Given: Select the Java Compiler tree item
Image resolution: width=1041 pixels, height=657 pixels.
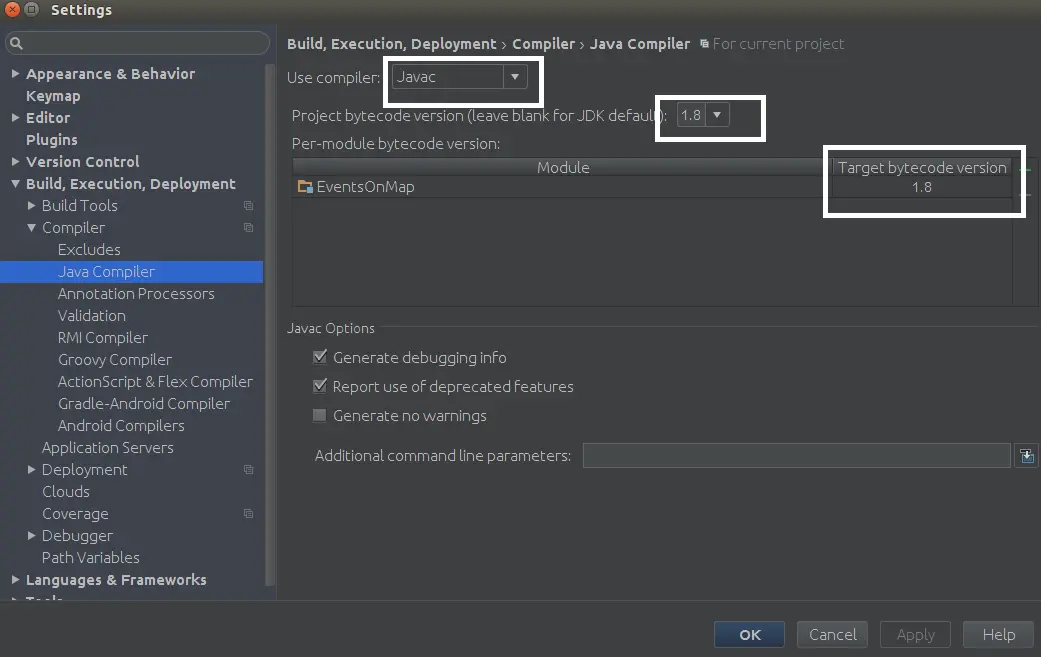Looking at the screenshot, I should (131, 271).
